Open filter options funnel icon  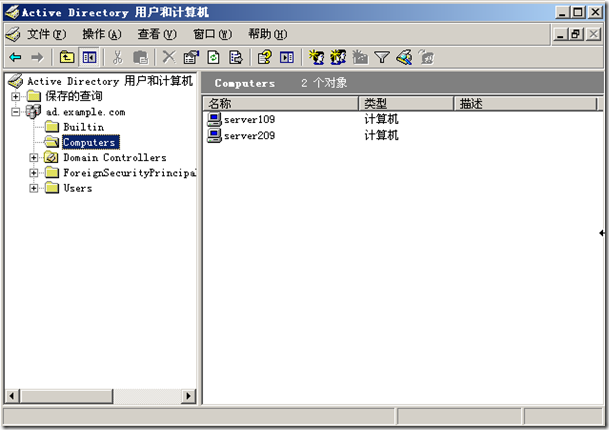click(x=382, y=57)
